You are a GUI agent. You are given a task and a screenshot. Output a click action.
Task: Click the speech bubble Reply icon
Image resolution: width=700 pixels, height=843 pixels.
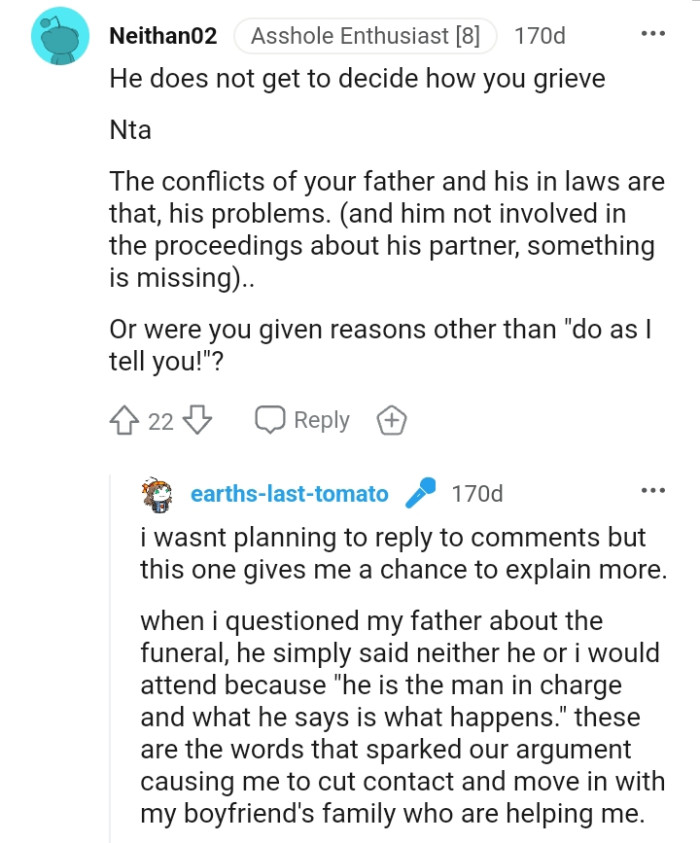tap(268, 420)
